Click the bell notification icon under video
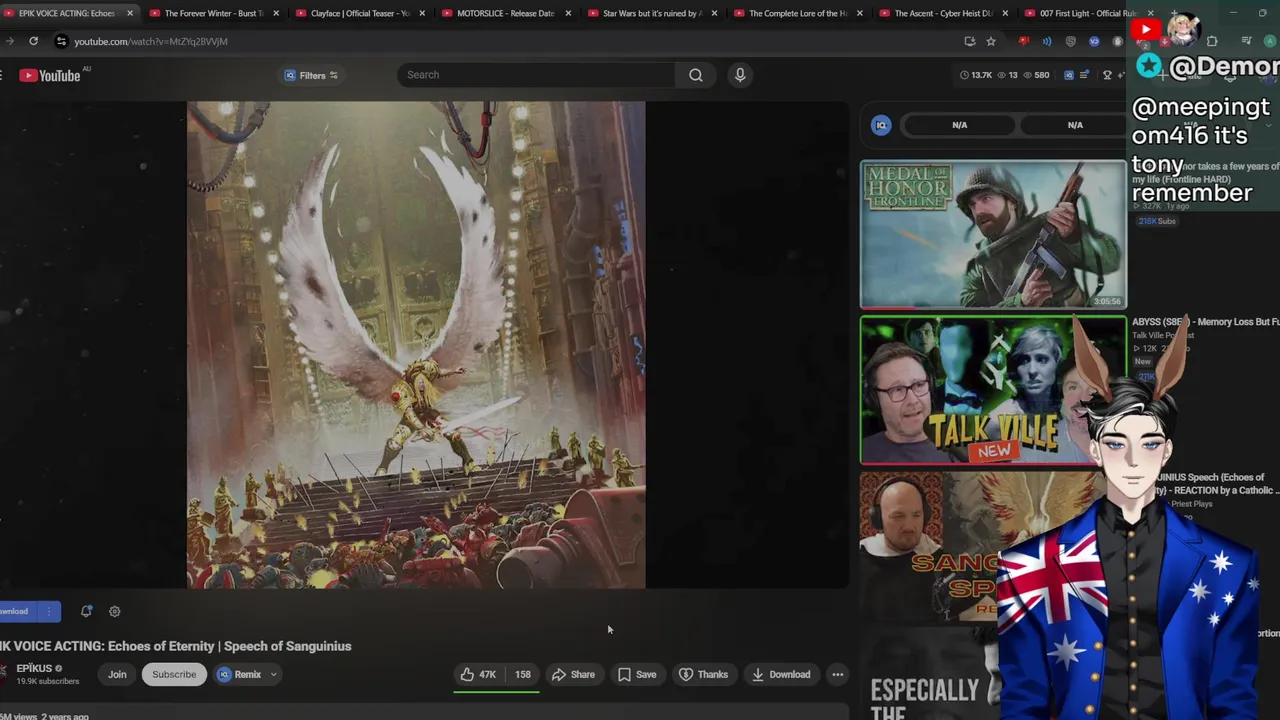 pyautogui.click(x=86, y=611)
